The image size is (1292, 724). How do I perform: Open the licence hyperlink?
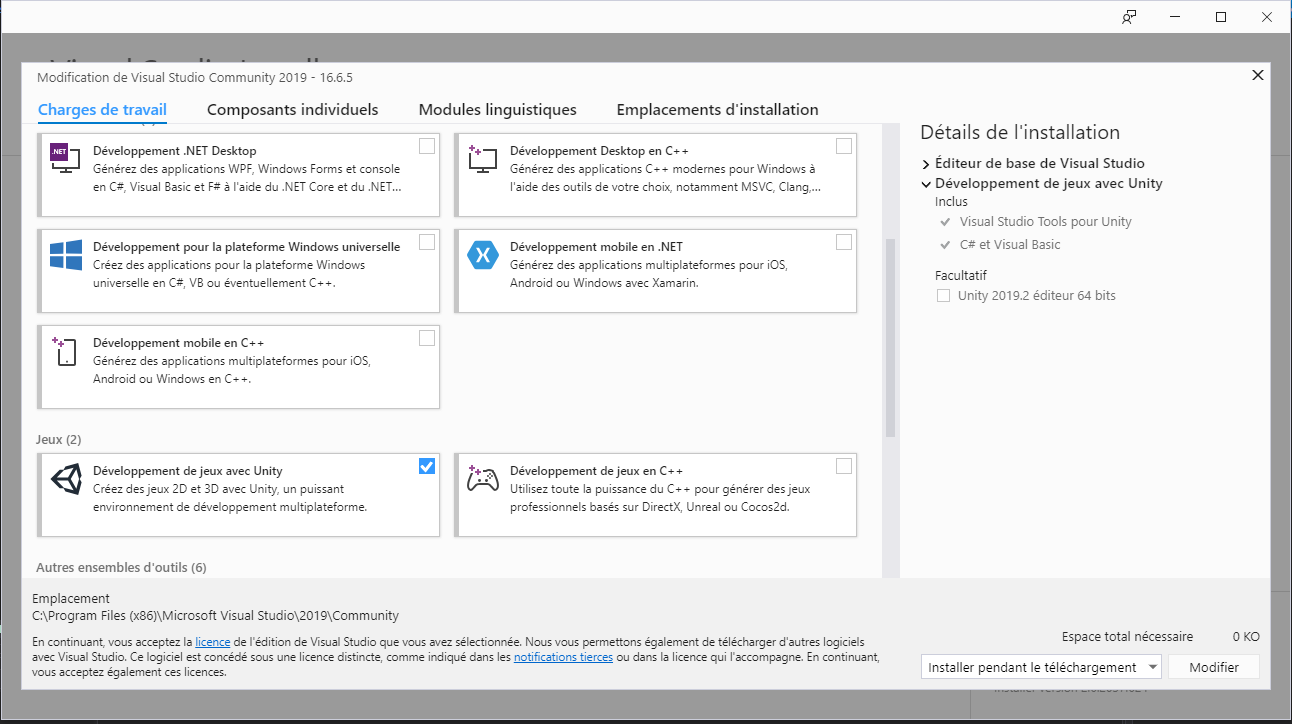click(212, 641)
